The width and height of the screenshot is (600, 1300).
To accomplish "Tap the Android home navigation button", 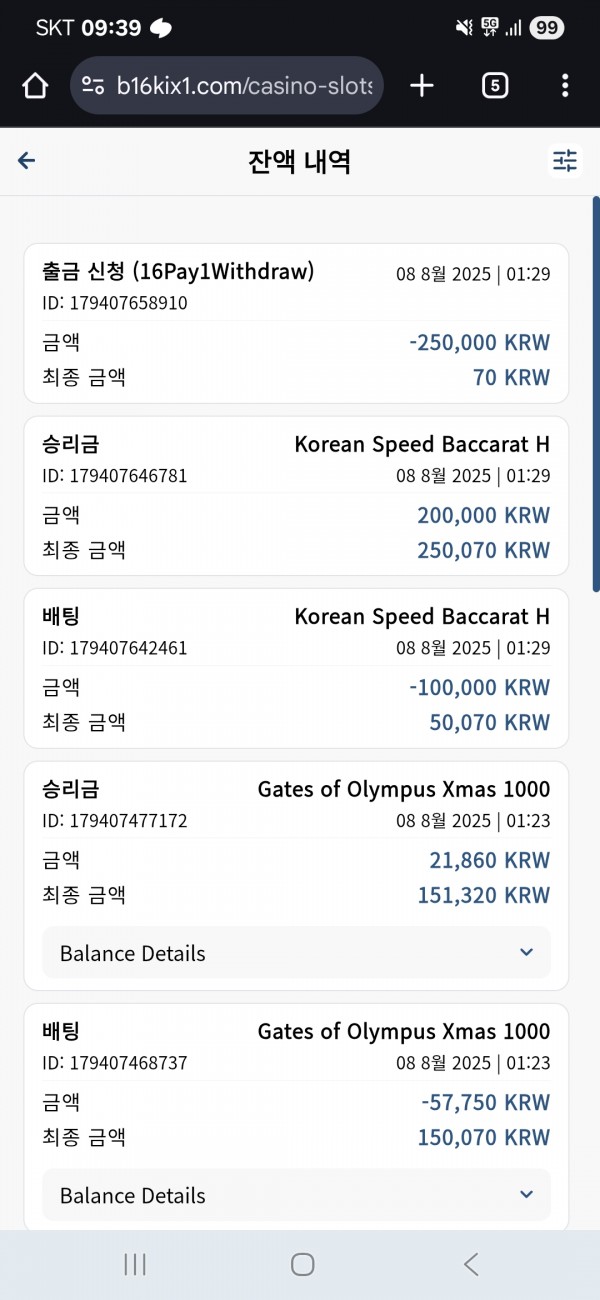I will click(303, 1264).
